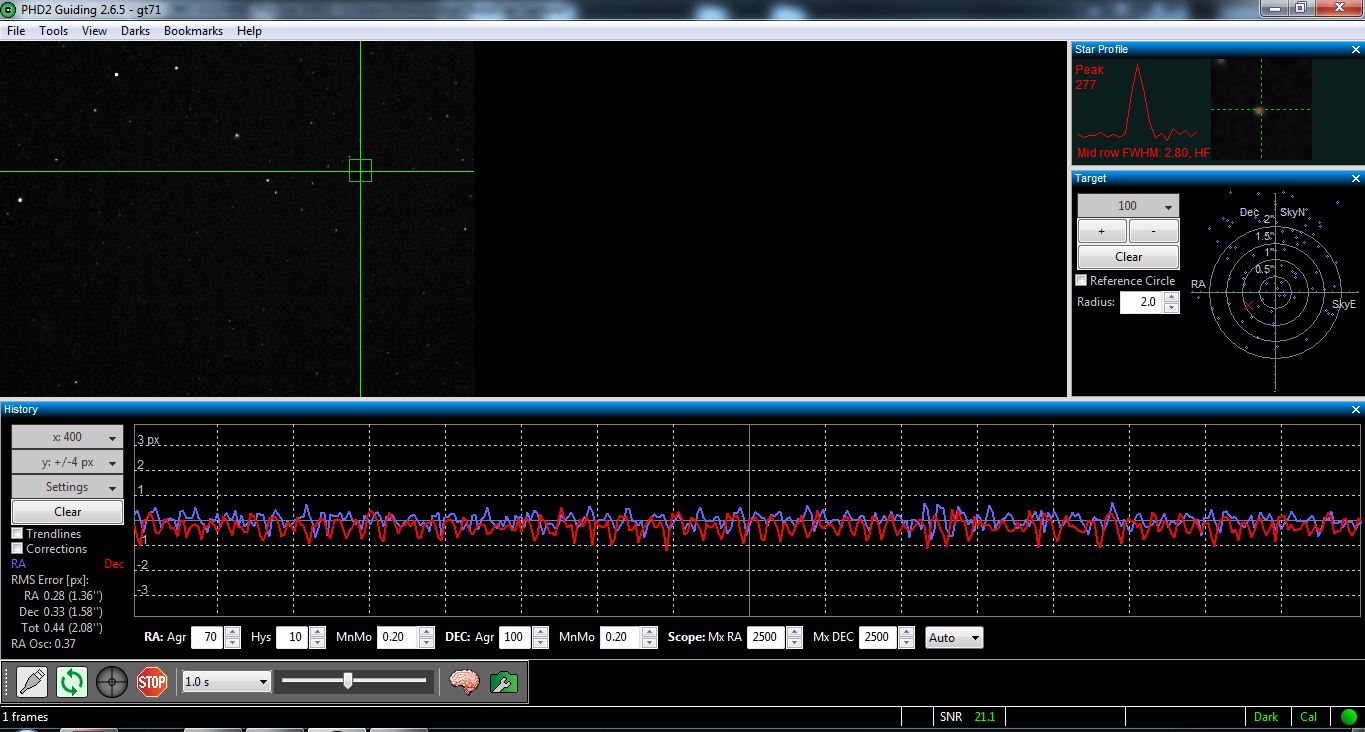
Task: Open the x: 400 scale dropdown
Action: pos(67,437)
